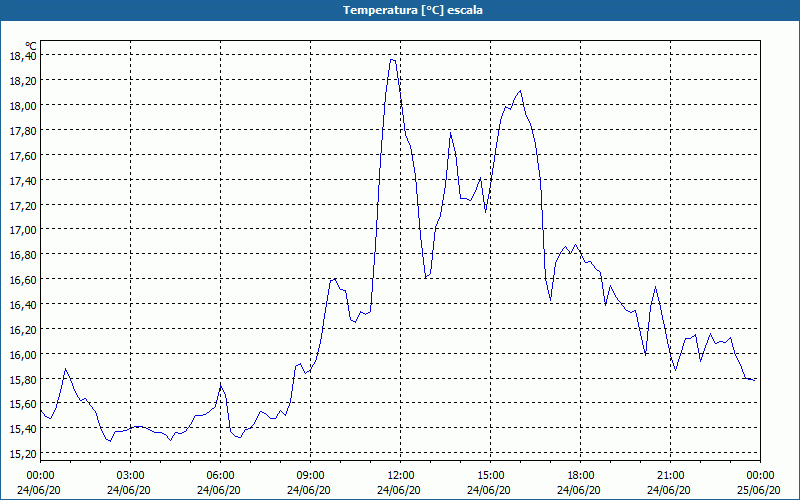Viewport: 800px width, 500px height.
Task: Click the 18:00 time axis label
Action: [581, 476]
